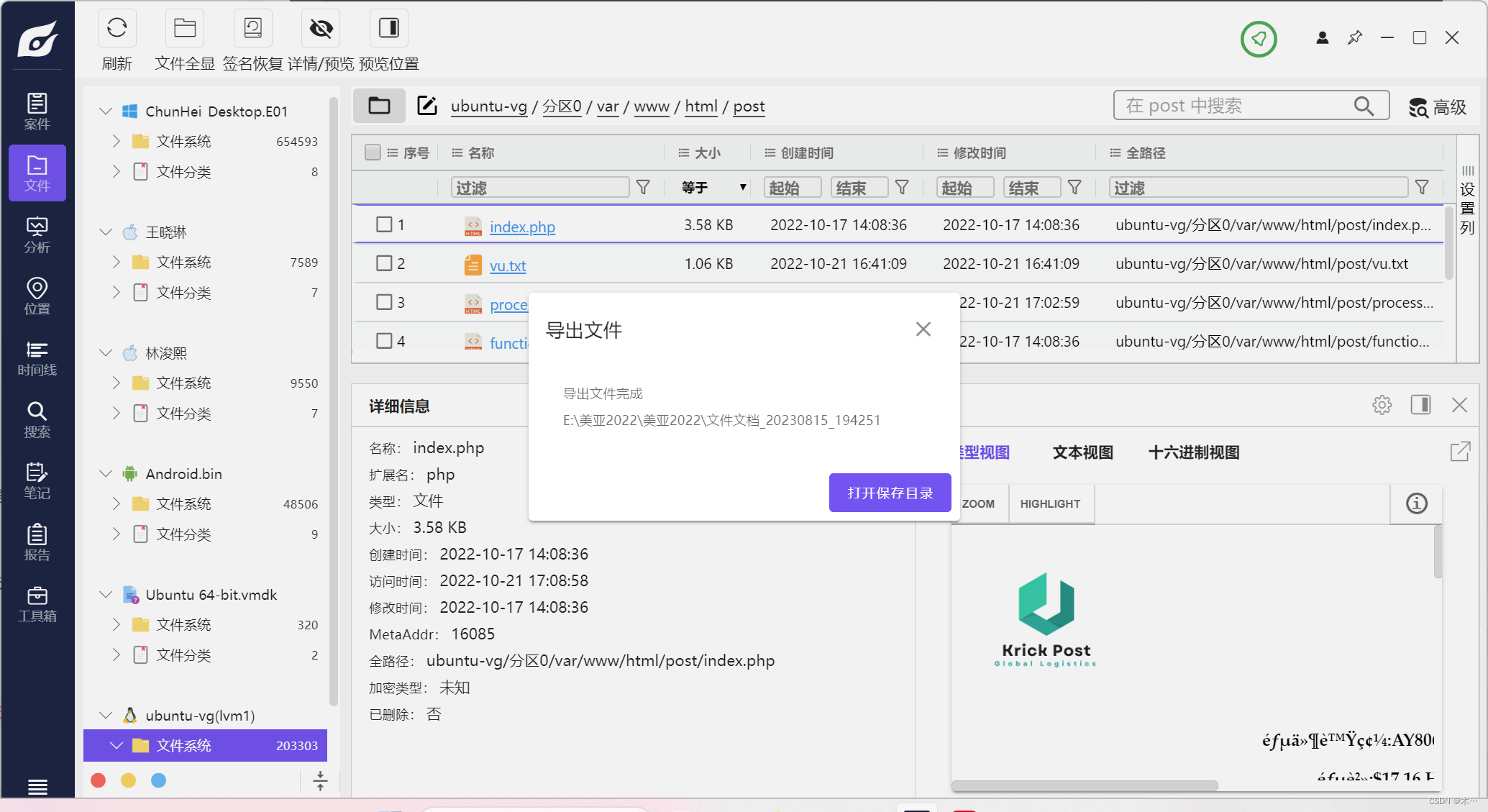Check the box for row 2 vu.txt
This screenshot has width=1488, height=812.
[x=384, y=263]
